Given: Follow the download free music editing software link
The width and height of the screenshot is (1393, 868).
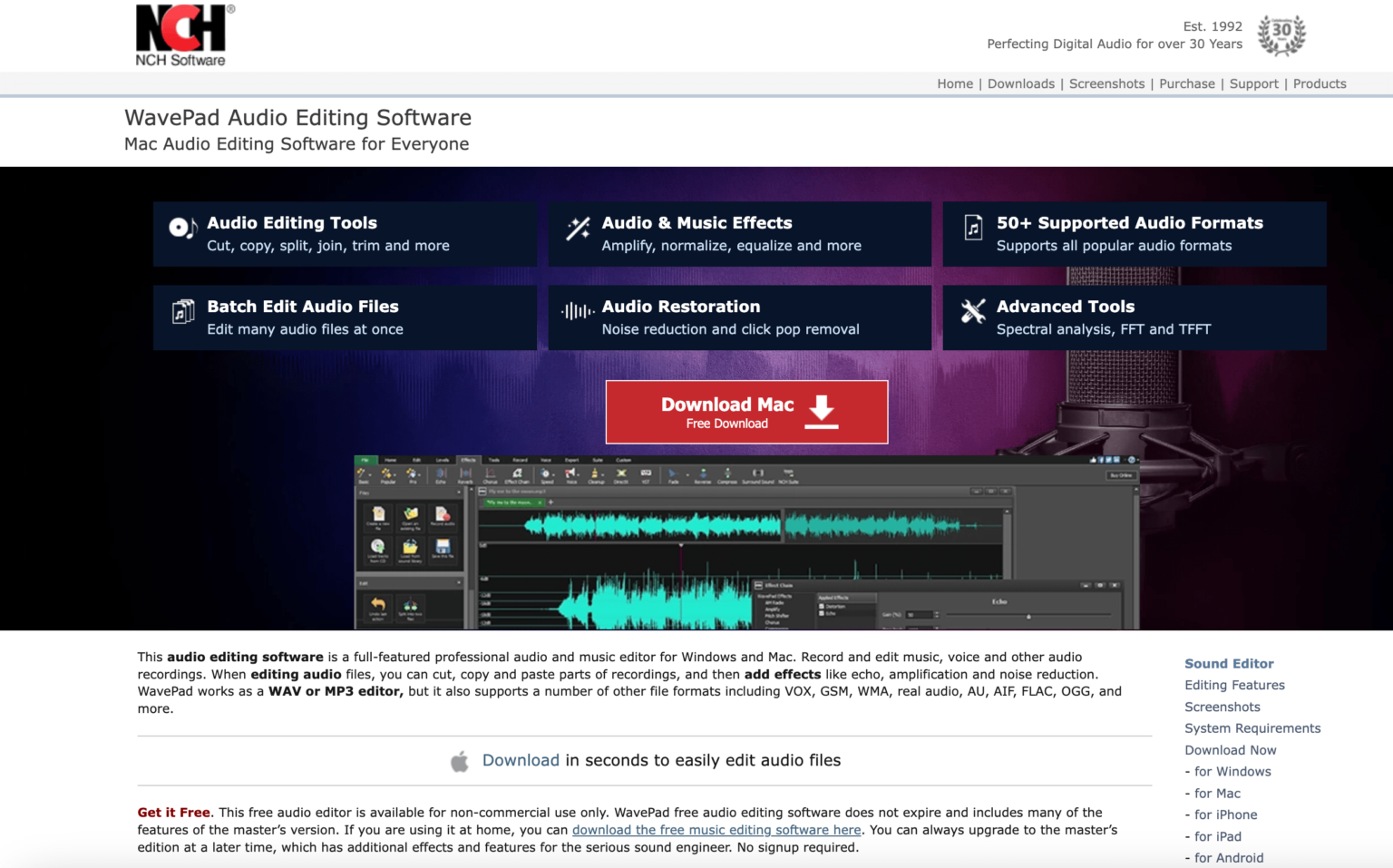Looking at the screenshot, I should (x=716, y=830).
